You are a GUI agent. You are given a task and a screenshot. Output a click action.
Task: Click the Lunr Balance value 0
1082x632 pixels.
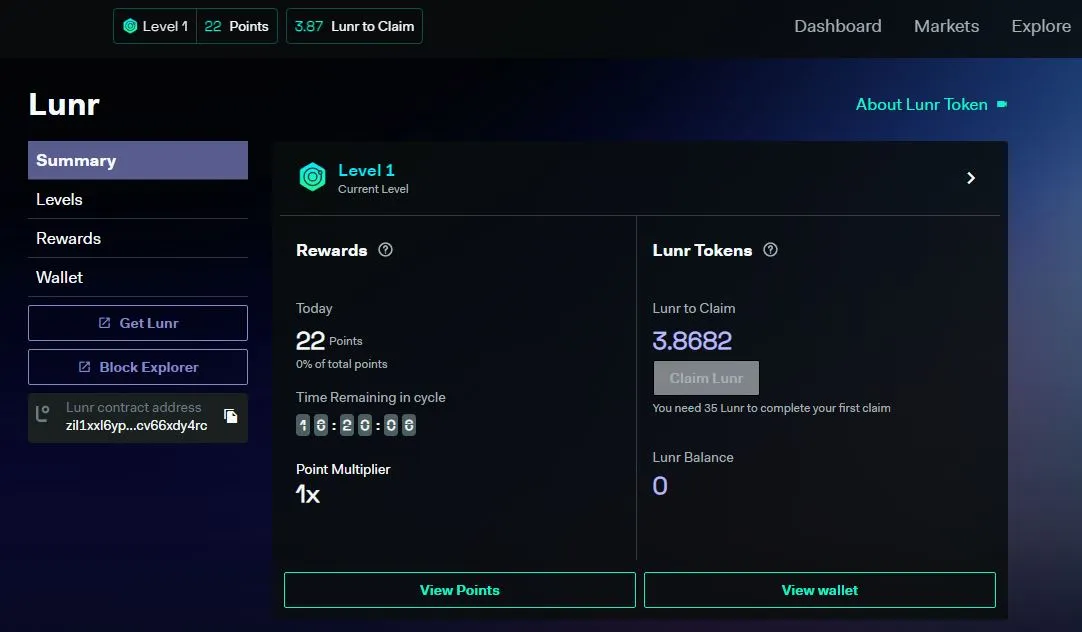660,486
